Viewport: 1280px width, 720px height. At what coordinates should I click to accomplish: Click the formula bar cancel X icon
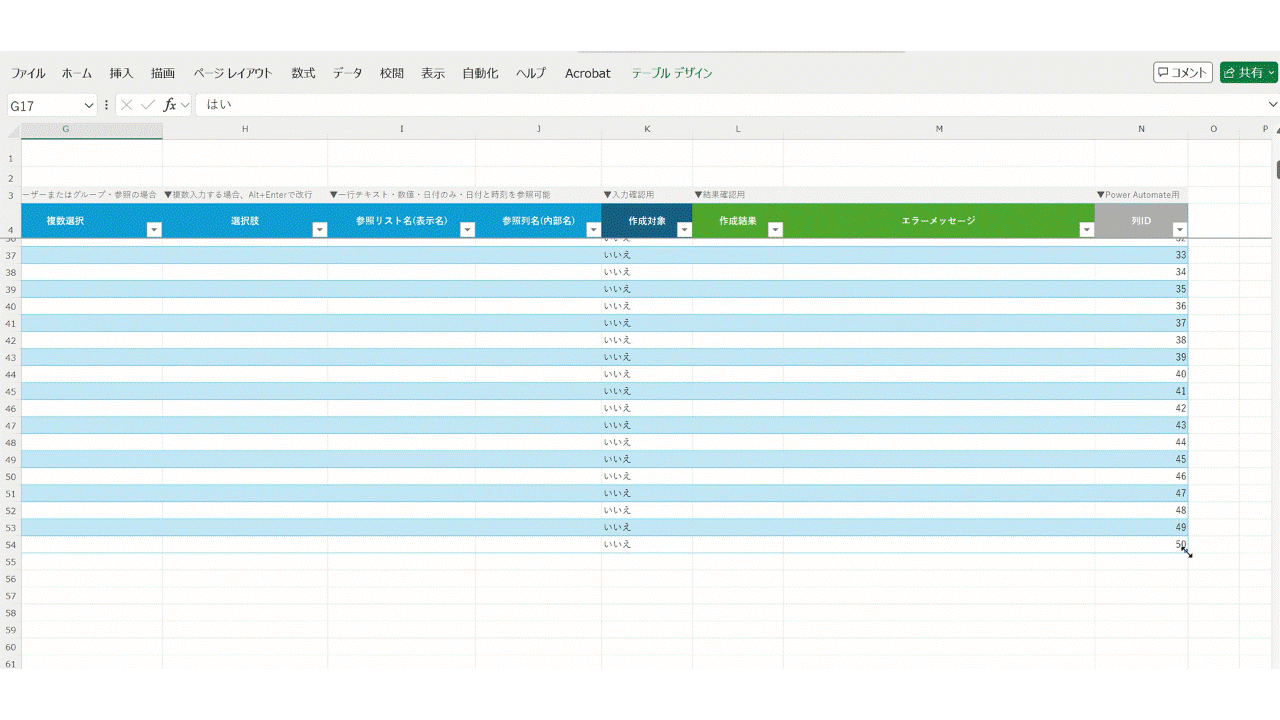(127, 105)
